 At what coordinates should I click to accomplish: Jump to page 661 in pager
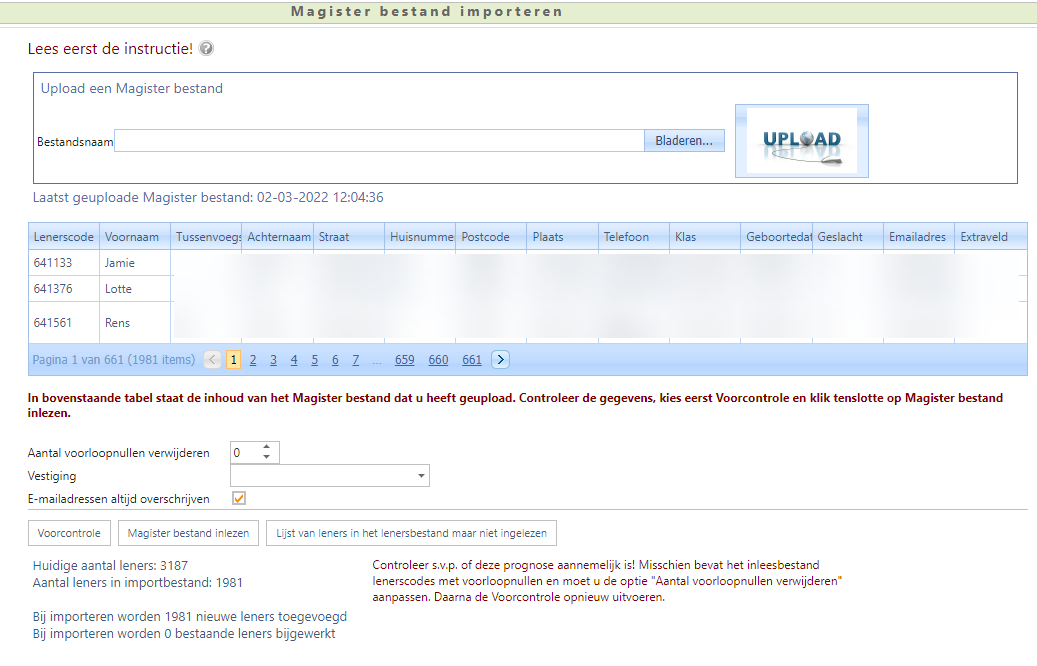coord(472,360)
